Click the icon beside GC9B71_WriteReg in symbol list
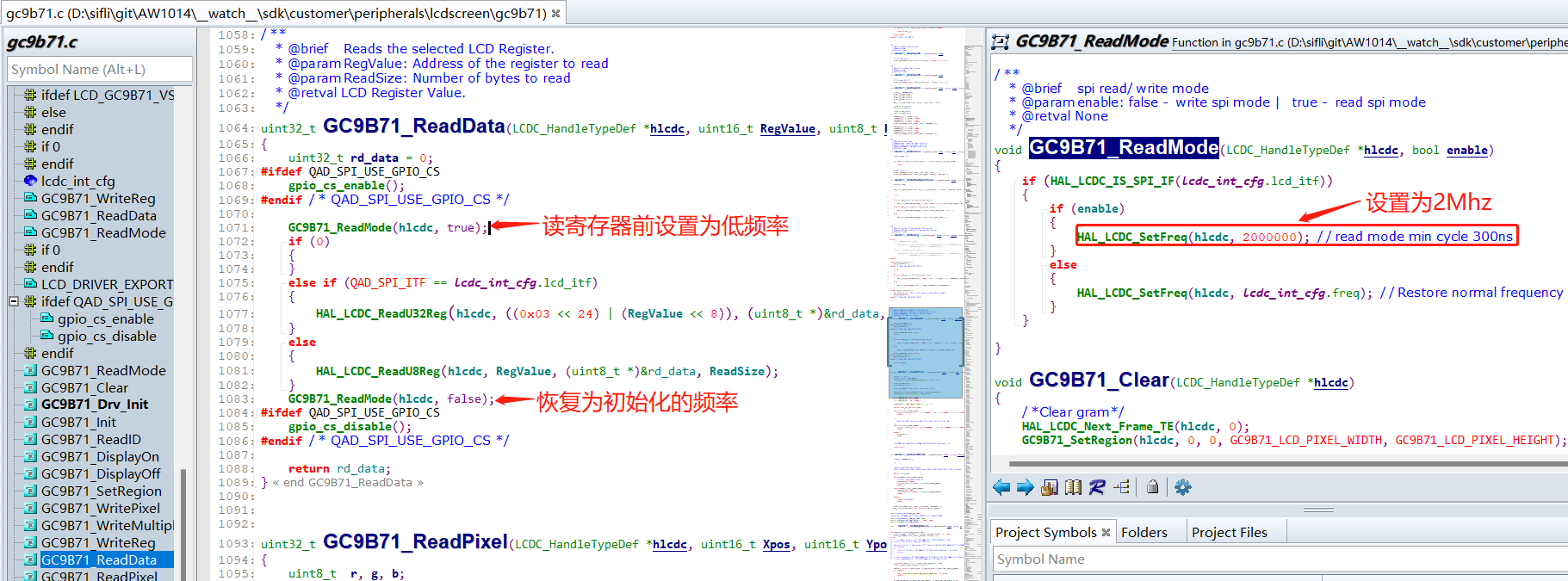This screenshot has width=1568, height=581. (x=30, y=198)
